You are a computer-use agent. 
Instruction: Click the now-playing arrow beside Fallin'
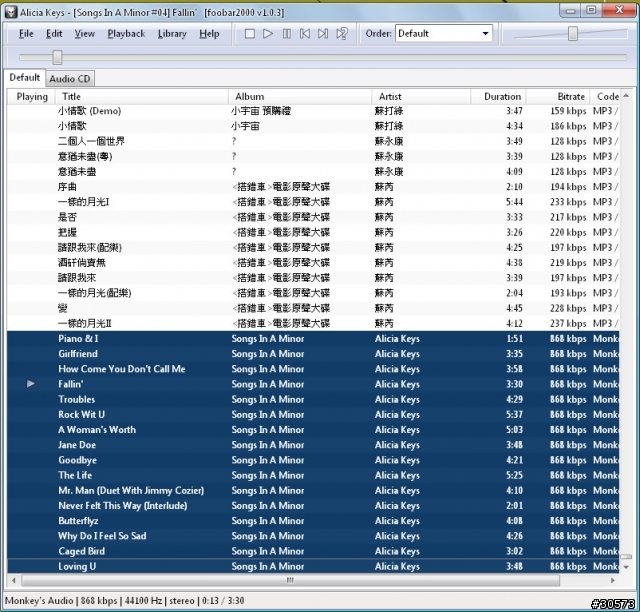[x=31, y=384]
